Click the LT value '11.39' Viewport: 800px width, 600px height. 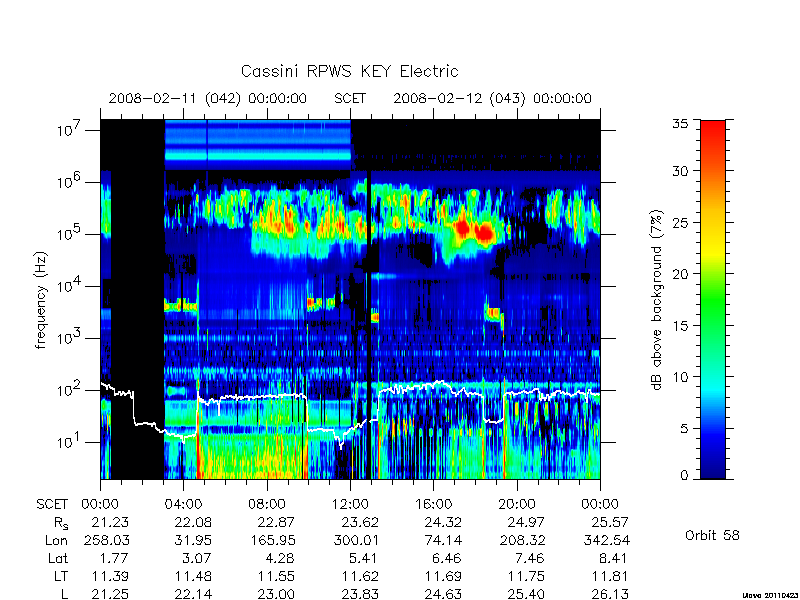click(x=110, y=577)
